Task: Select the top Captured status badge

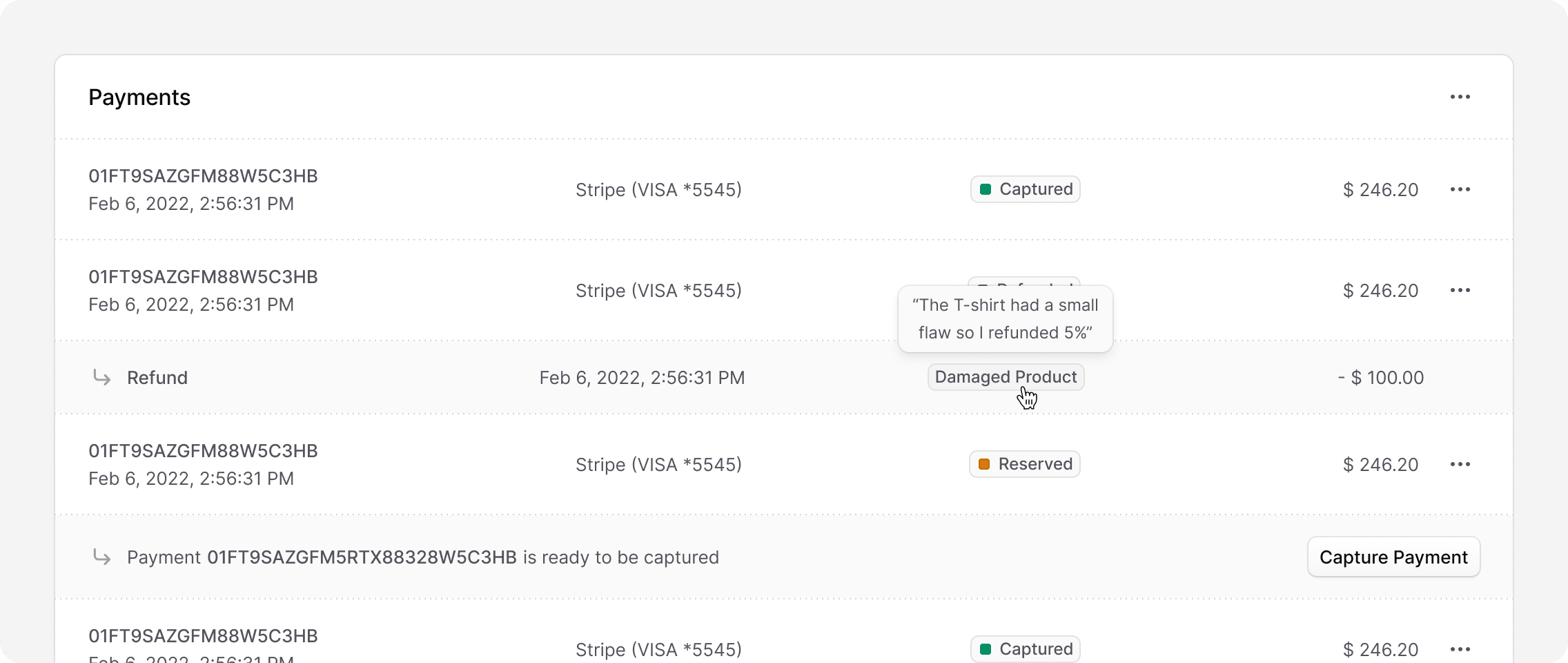Action: [1026, 189]
